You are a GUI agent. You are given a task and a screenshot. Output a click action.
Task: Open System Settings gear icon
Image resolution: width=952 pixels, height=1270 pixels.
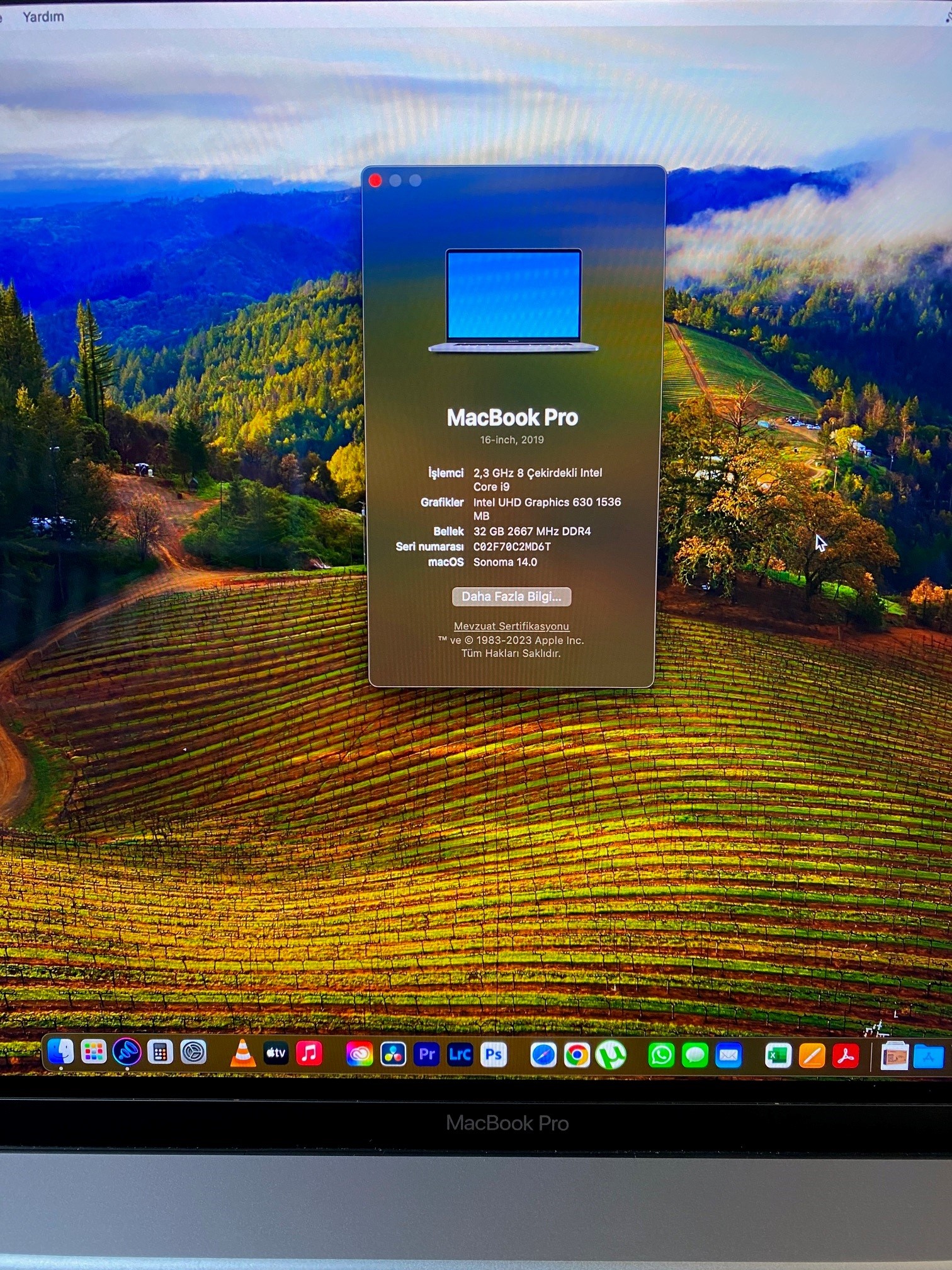[x=193, y=1052]
